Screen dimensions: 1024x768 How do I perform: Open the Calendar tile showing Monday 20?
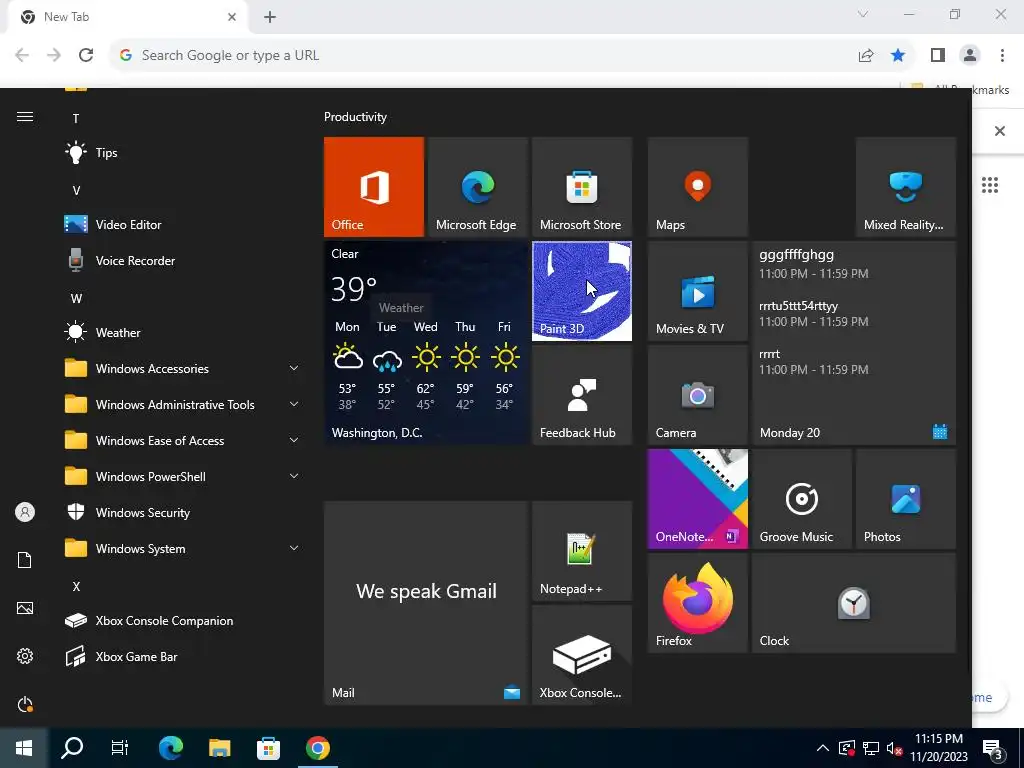(854, 343)
